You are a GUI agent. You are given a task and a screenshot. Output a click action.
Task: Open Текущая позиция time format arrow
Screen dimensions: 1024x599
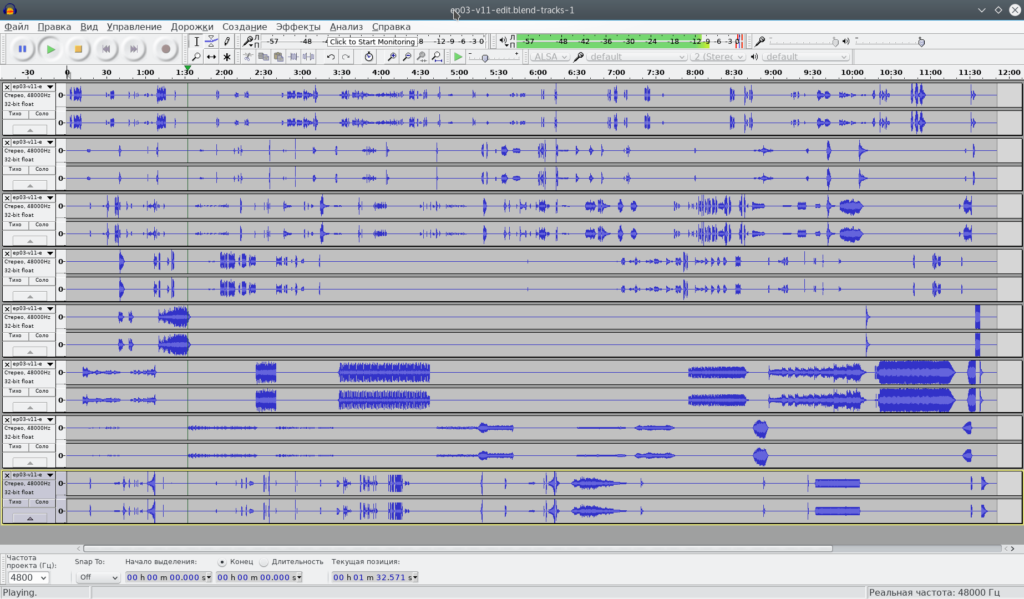[x=415, y=577]
